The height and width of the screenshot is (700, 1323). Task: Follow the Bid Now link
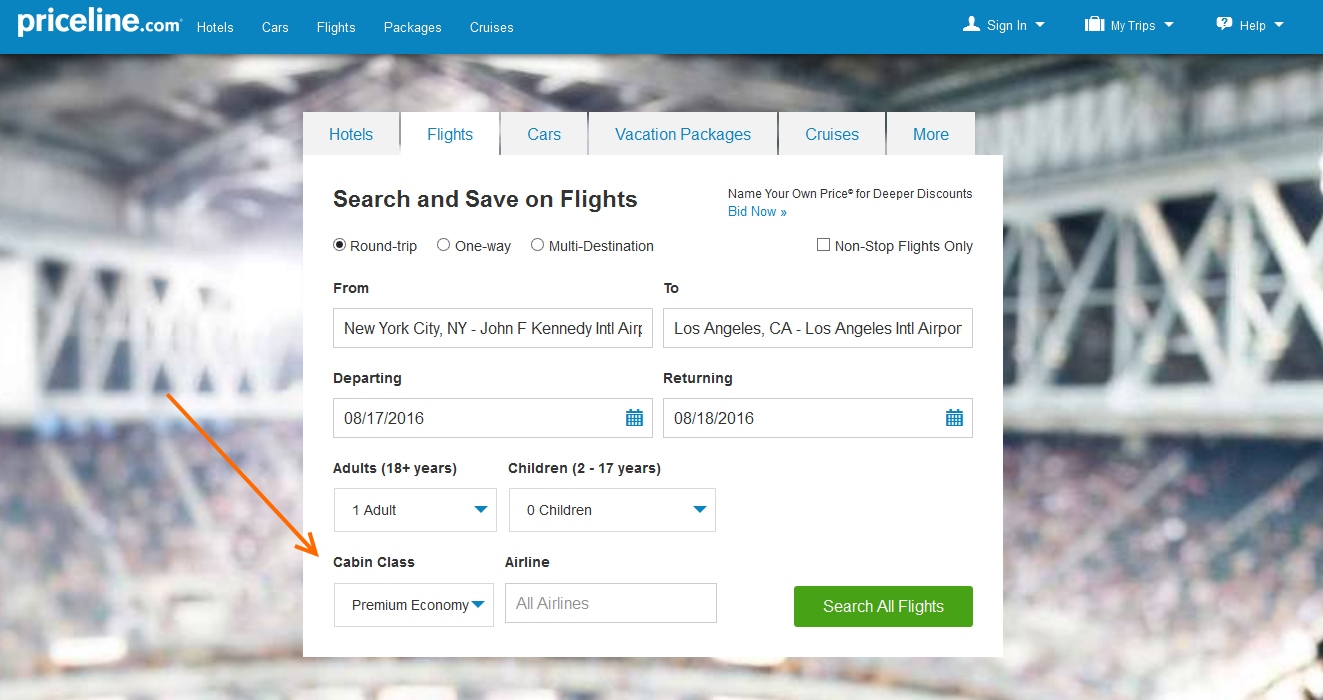[x=757, y=212]
